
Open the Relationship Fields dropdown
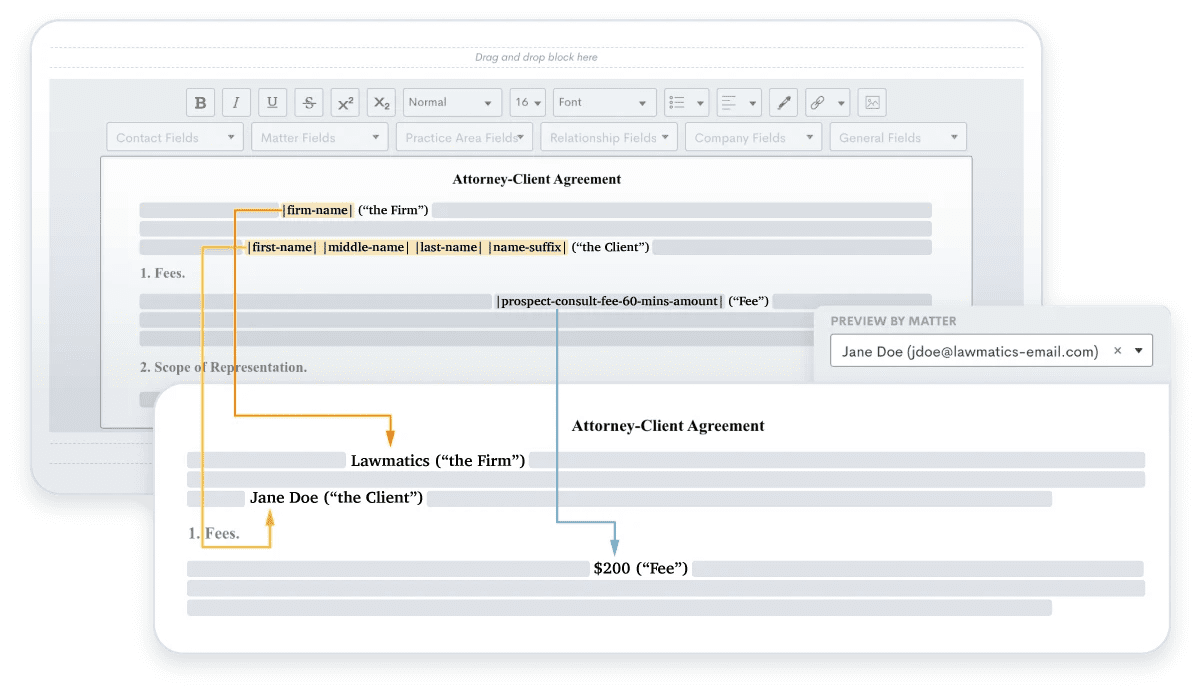point(609,137)
